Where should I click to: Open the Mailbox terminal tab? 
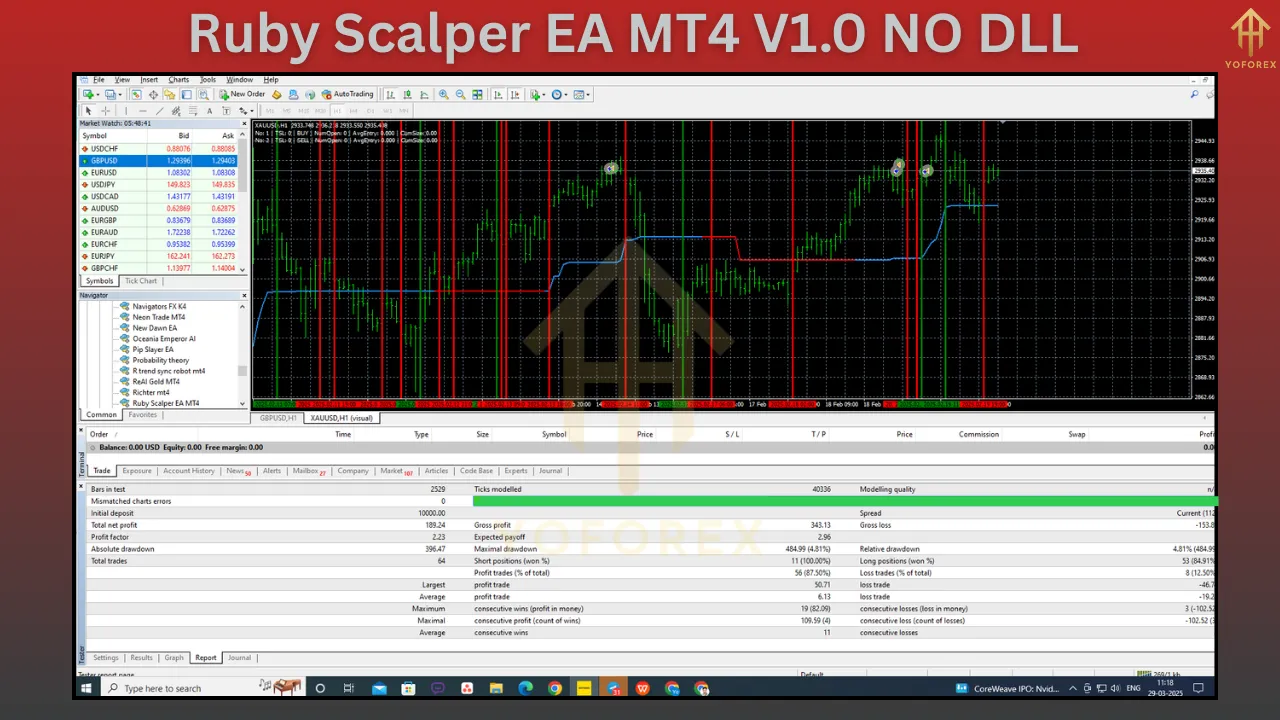point(309,470)
